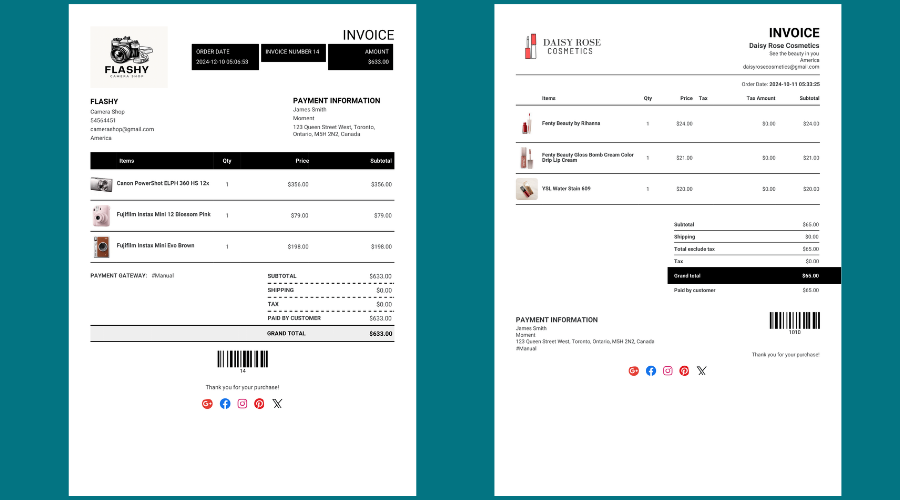900x500 pixels.
Task: Select Pinterest icon on Daisy Rose invoice
Action: point(684,371)
